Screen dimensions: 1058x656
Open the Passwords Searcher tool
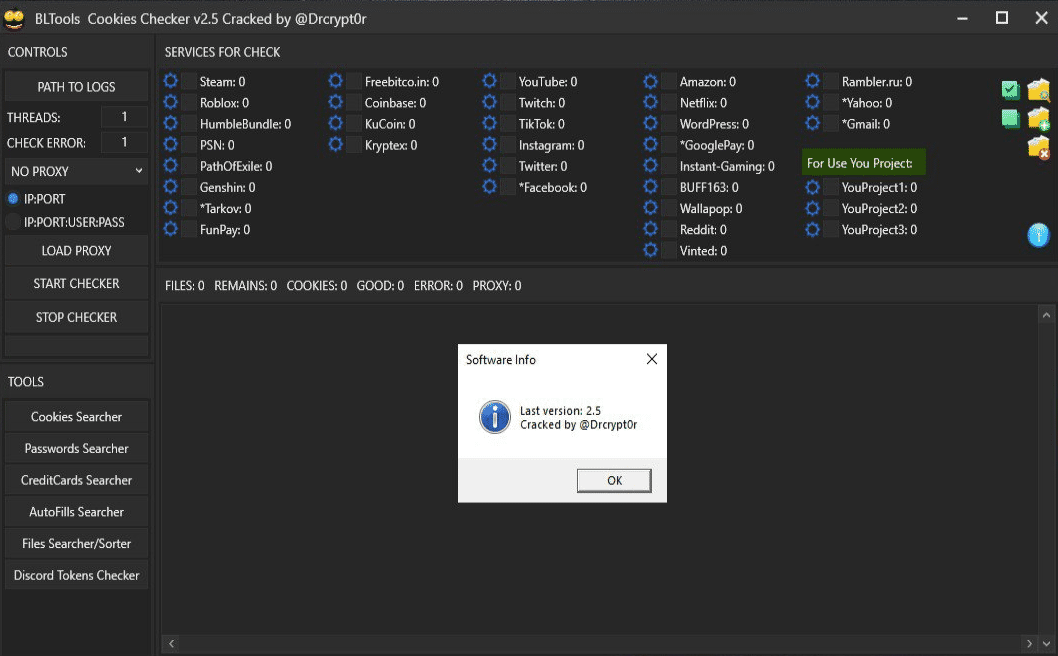coord(76,448)
